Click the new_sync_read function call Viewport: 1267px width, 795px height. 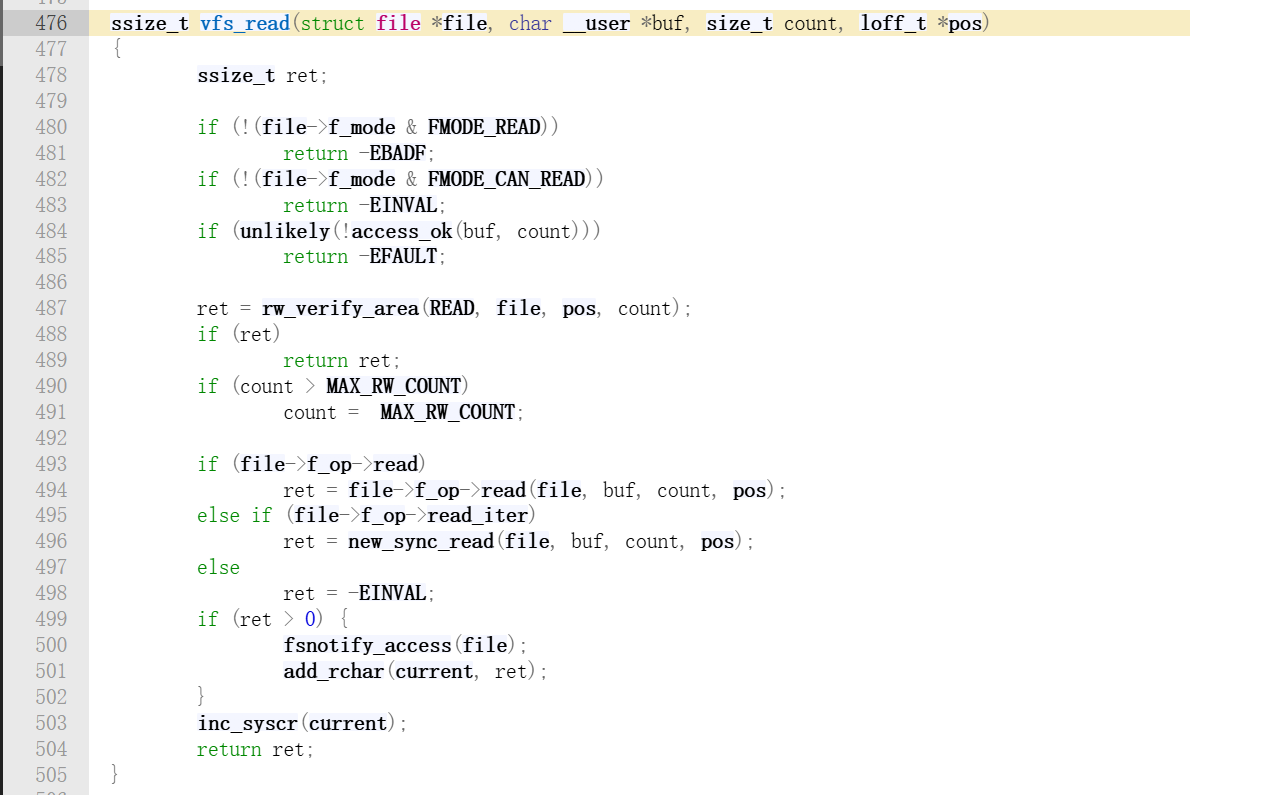(x=421, y=542)
